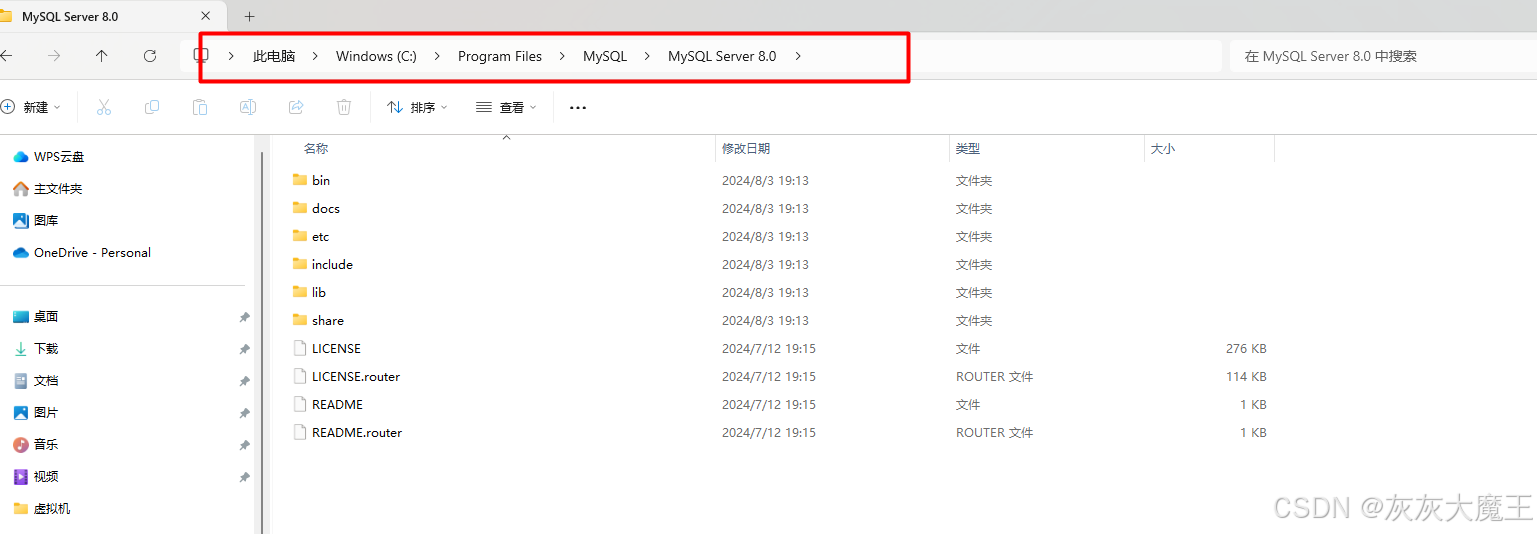
Task: Click the Copy icon in toolbar
Action: coord(152,107)
